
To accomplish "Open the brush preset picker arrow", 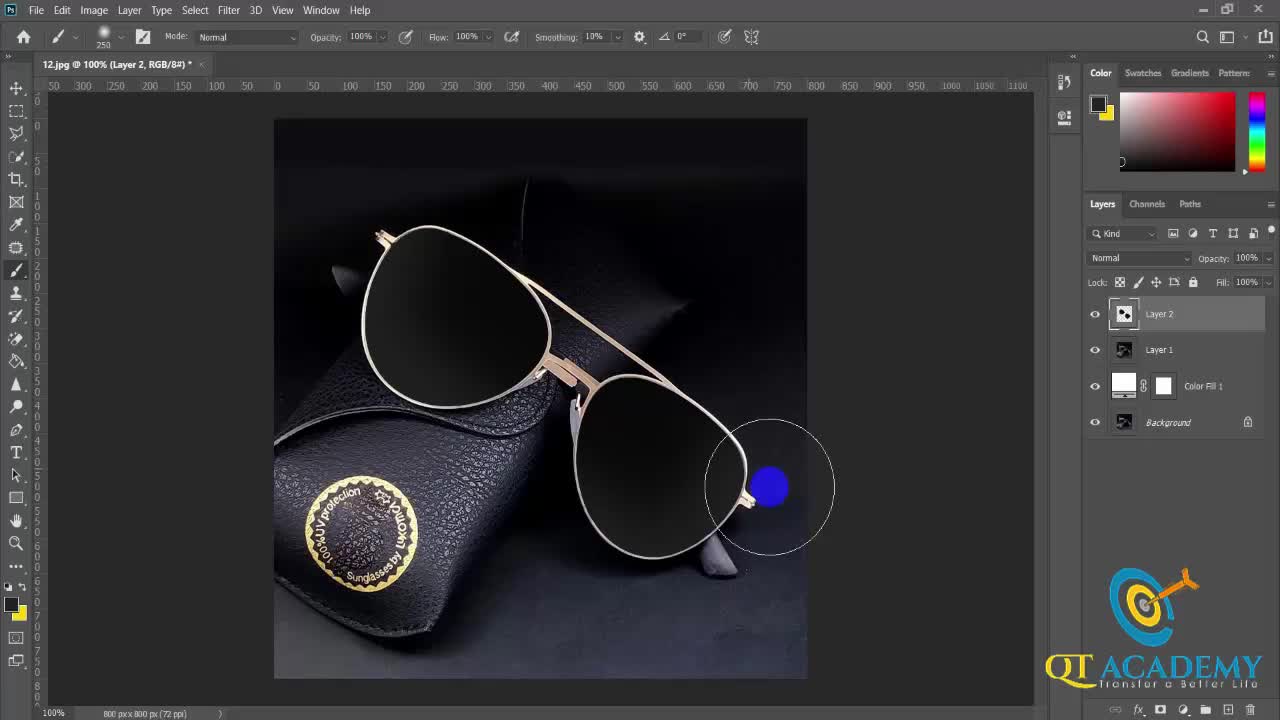I will point(121,37).
